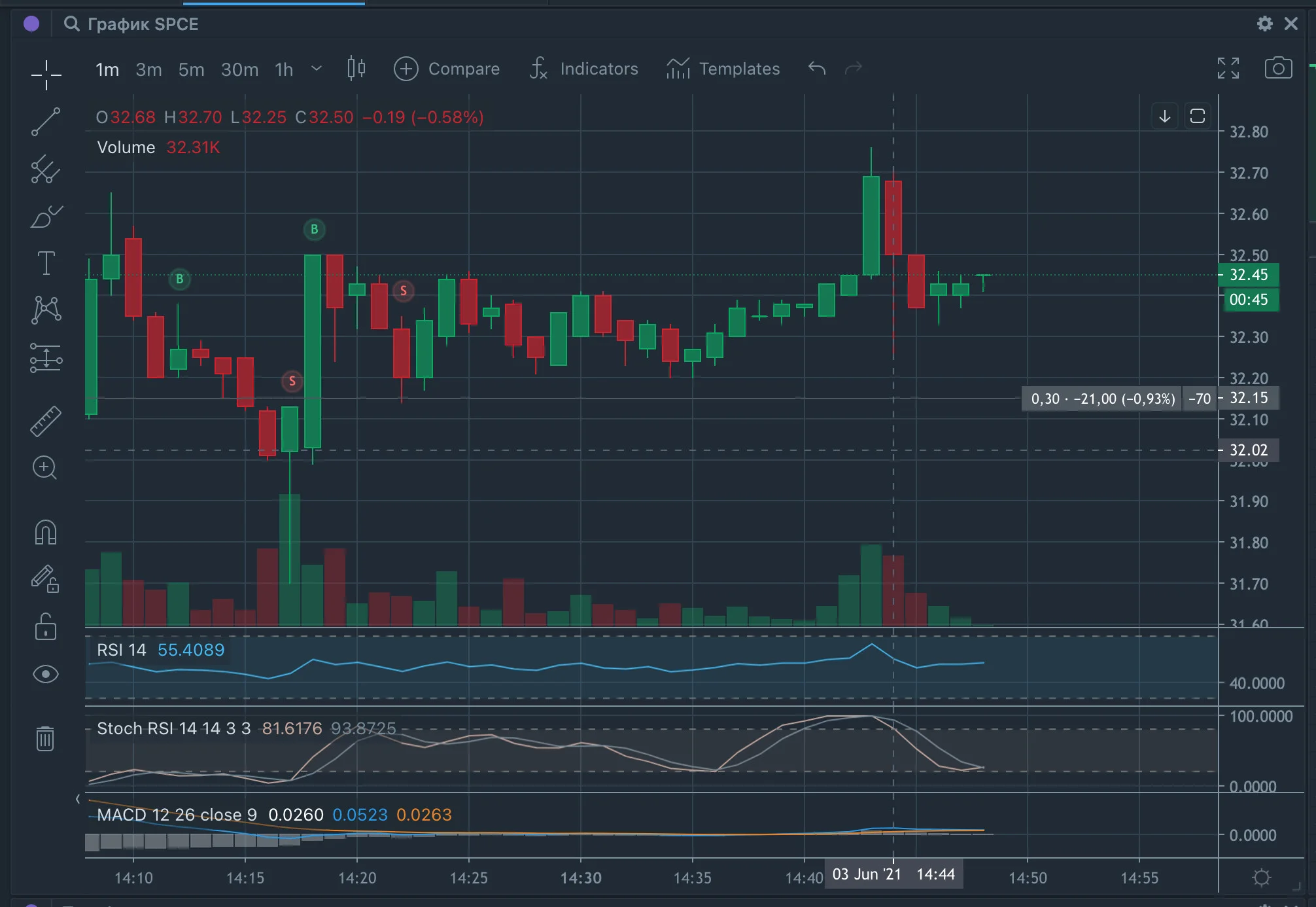Open the Templates menu
This screenshot has height=907, width=1316.
click(x=723, y=69)
